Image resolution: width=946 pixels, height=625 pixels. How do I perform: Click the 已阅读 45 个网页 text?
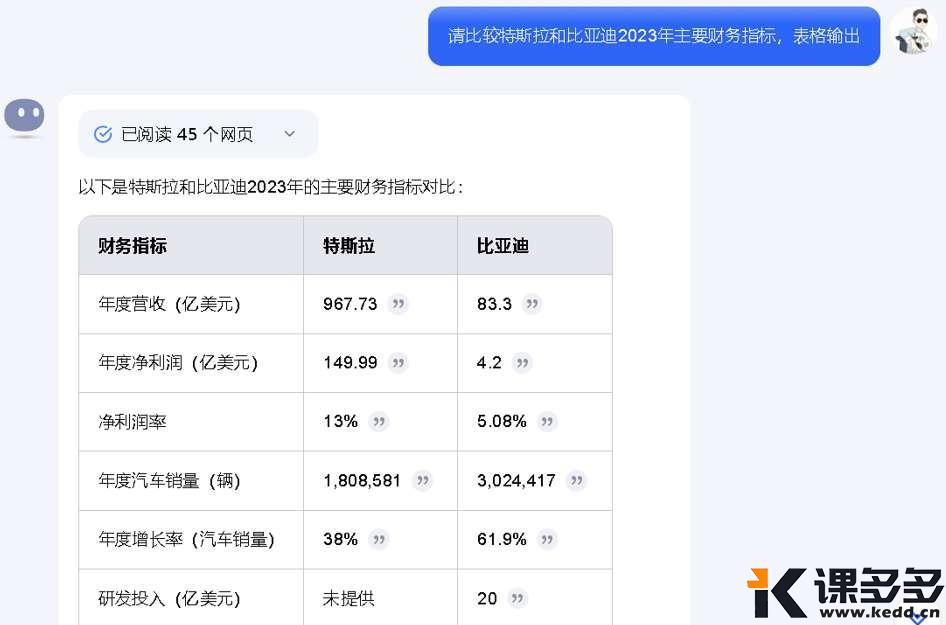(x=187, y=134)
